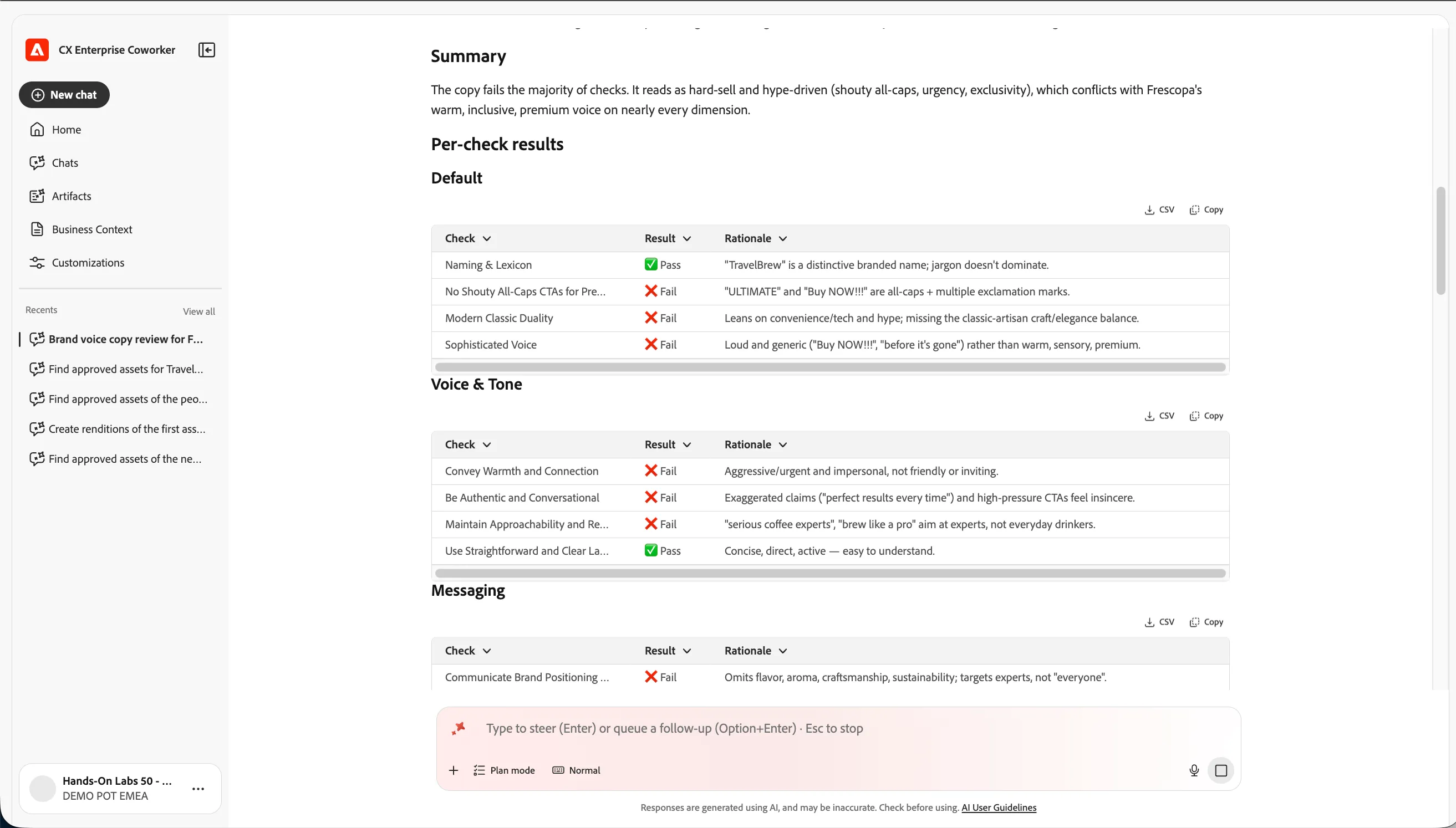Screen dimensions: 1456x828
Task: Toggle Plan mode
Action: click(x=504, y=770)
